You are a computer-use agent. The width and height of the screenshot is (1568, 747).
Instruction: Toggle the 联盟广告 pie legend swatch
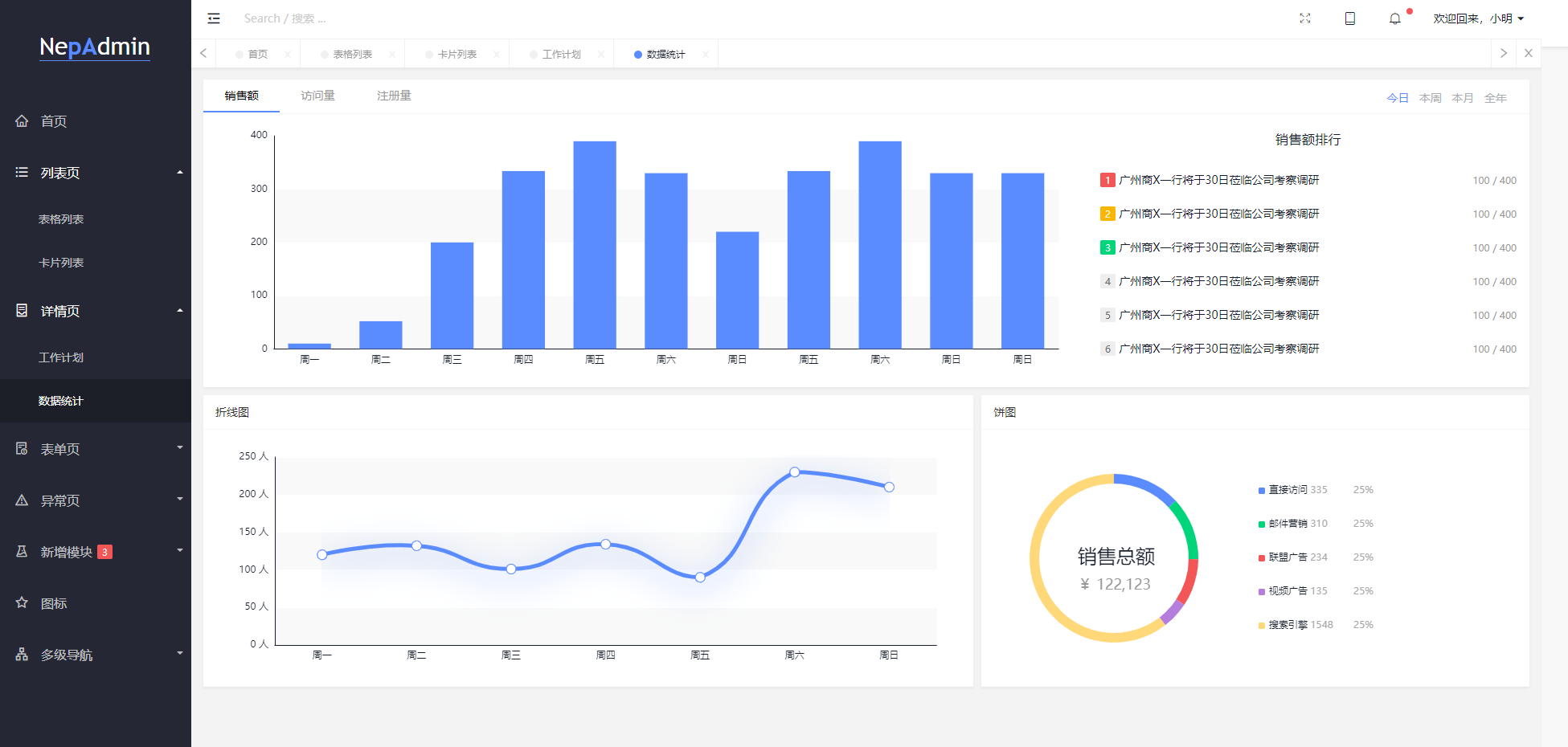[1262, 557]
